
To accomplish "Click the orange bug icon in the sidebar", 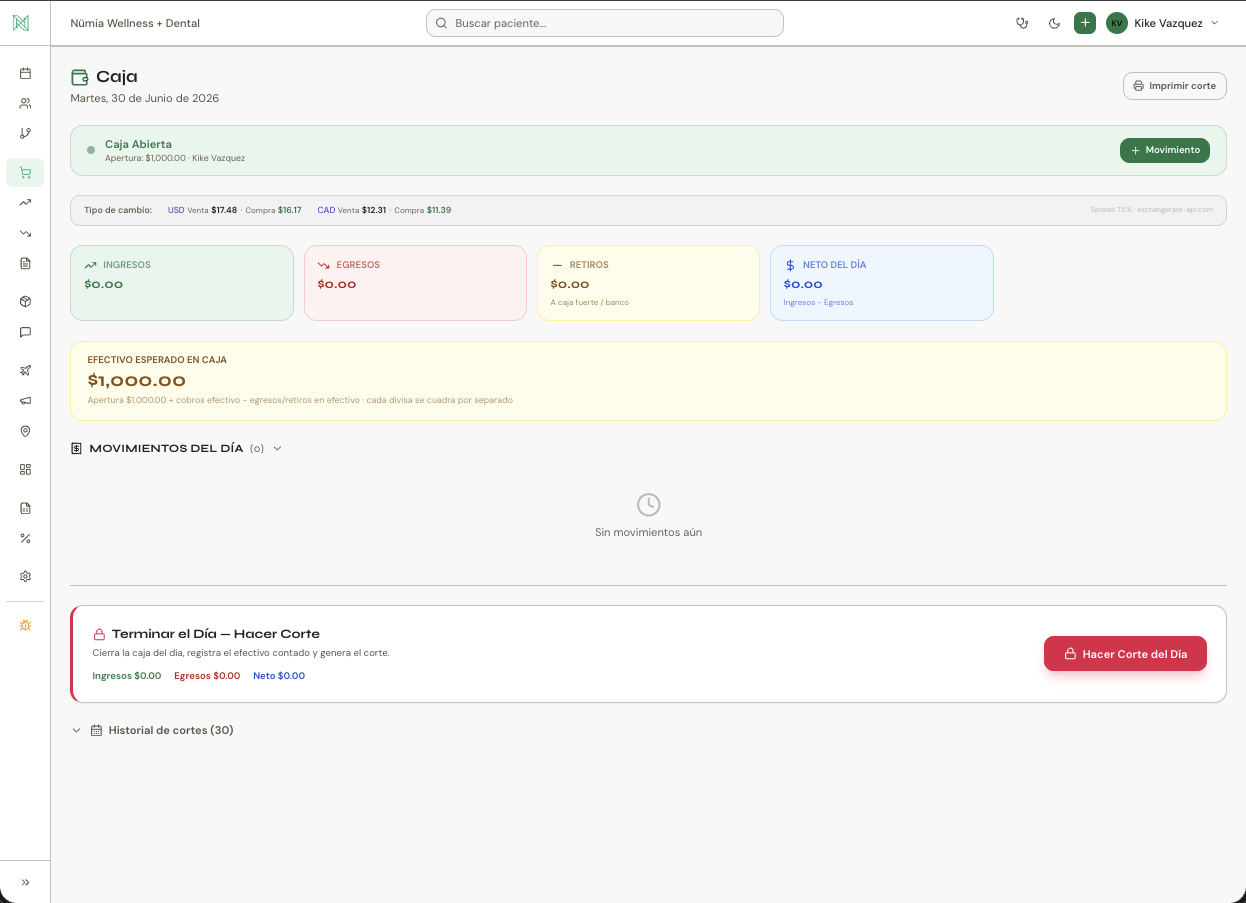I will click(x=25, y=625).
